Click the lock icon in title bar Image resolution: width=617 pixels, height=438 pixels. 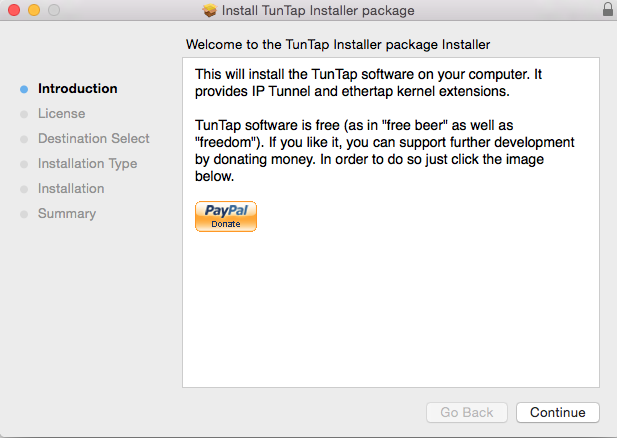point(608,9)
